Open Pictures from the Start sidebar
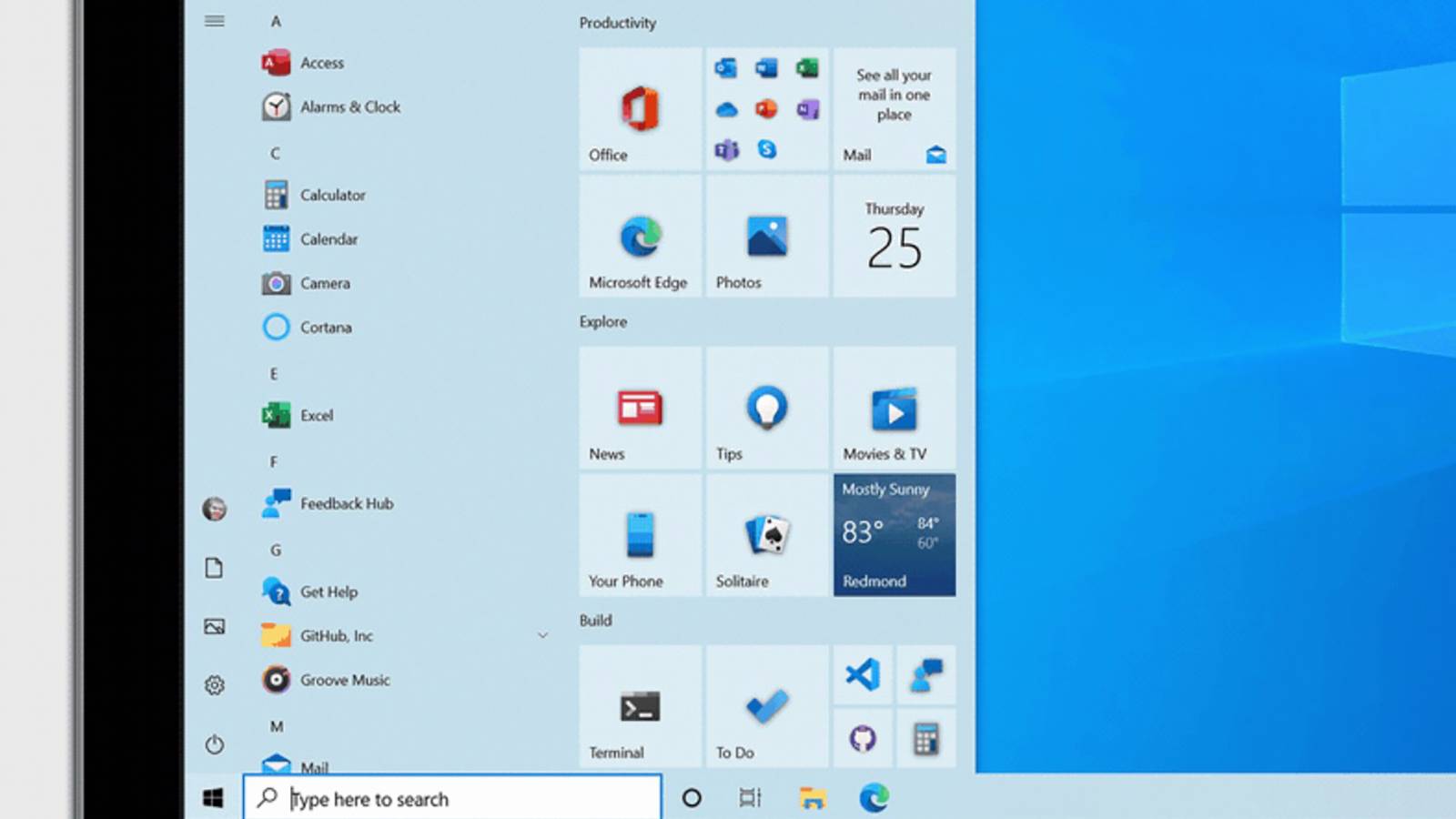The height and width of the screenshot is (819, 1456). tap(215, 626)
